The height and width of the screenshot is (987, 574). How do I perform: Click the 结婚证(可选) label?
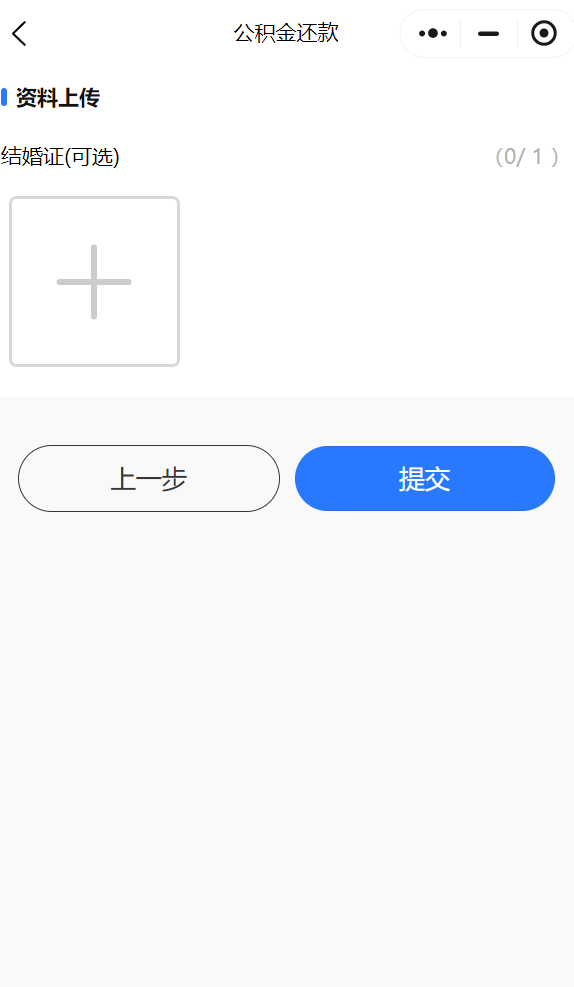point(60,156)
